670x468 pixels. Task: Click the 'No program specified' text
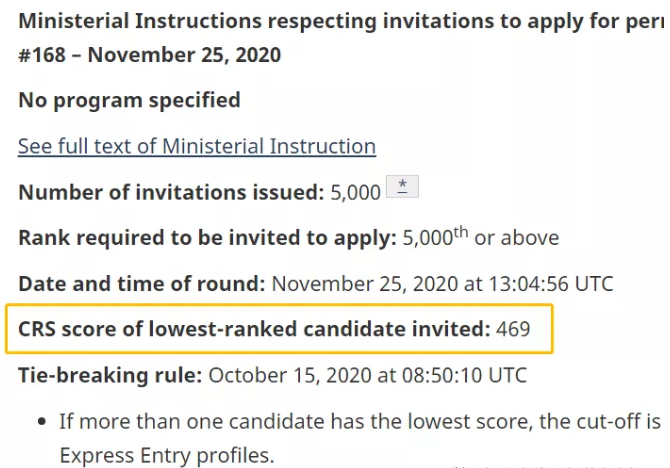129,100
